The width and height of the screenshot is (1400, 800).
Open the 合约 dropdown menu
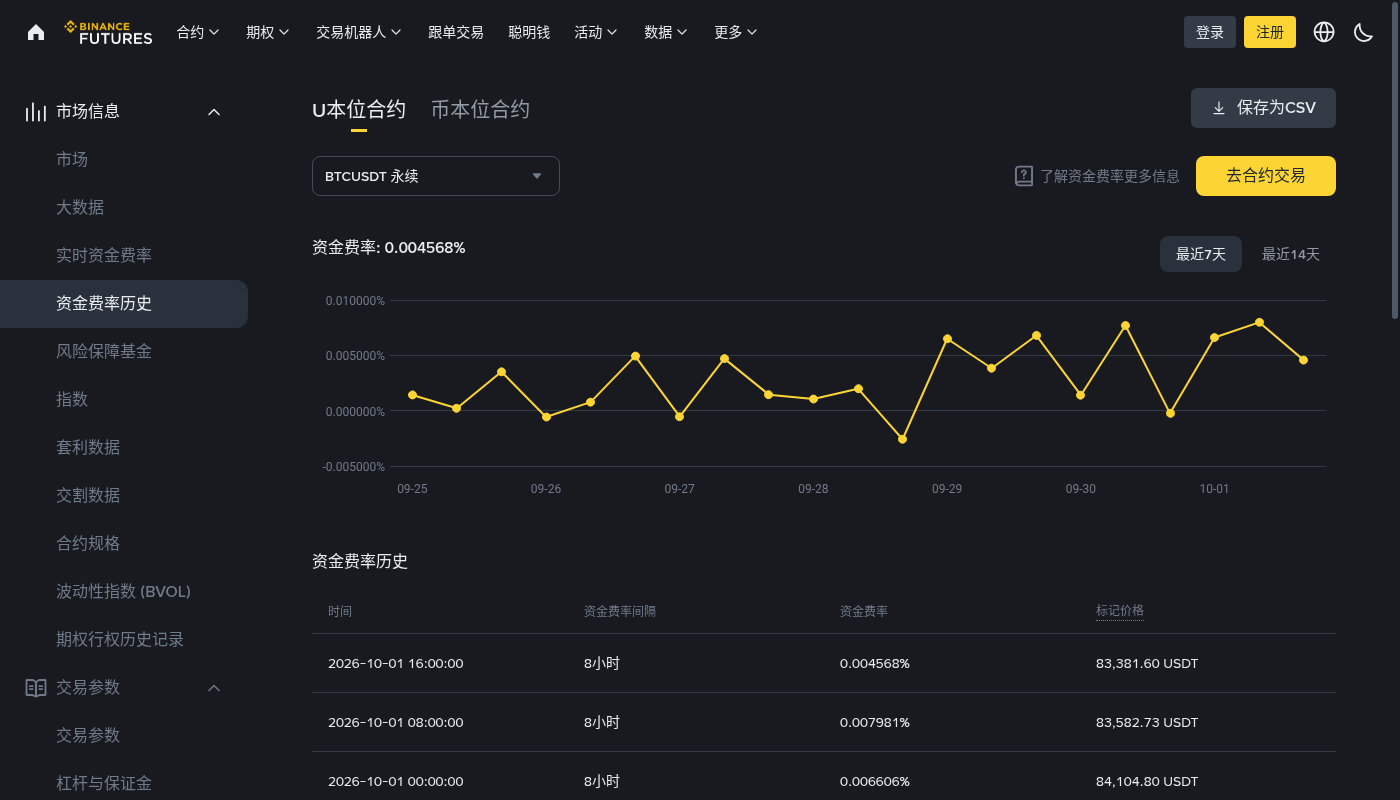coord(198,32)
